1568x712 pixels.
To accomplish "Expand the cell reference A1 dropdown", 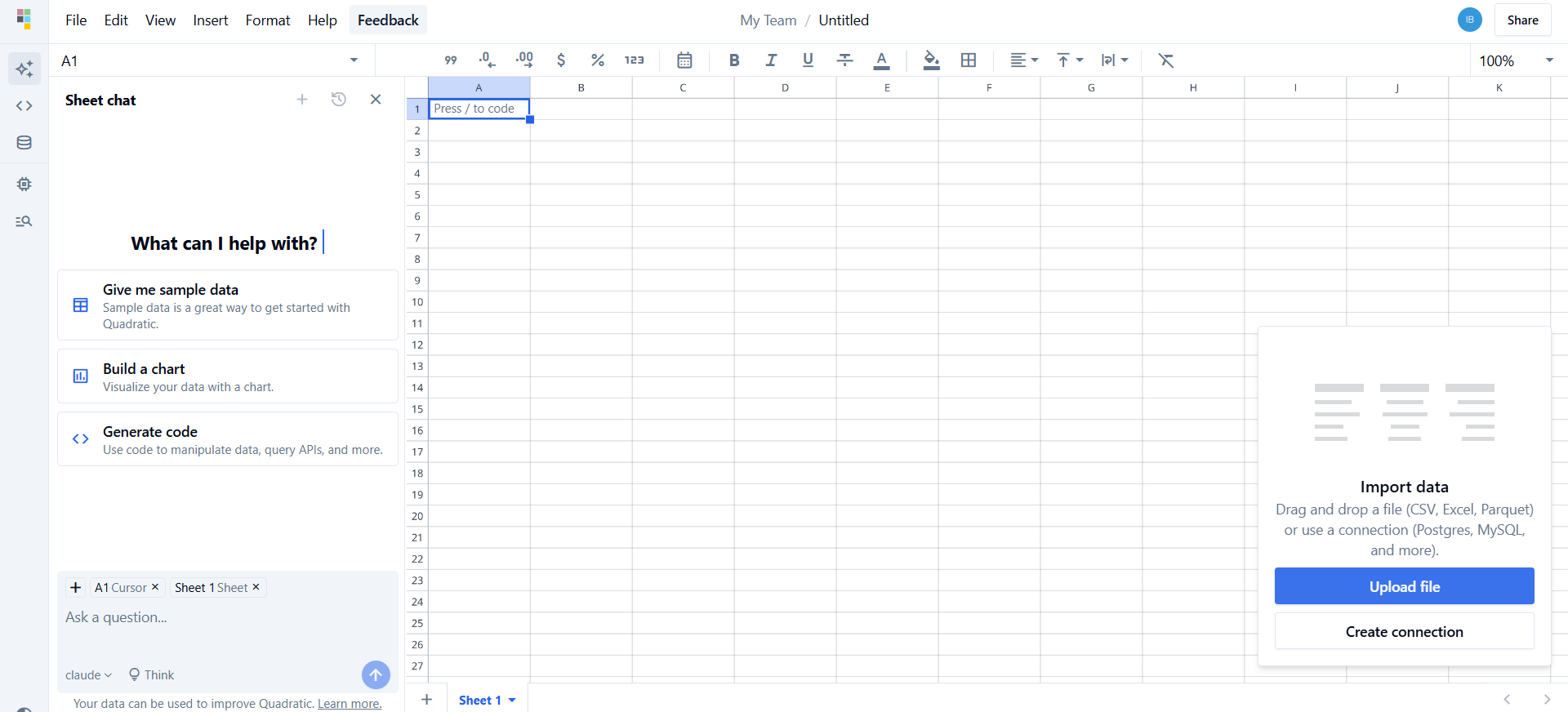I will pos(354,60).
